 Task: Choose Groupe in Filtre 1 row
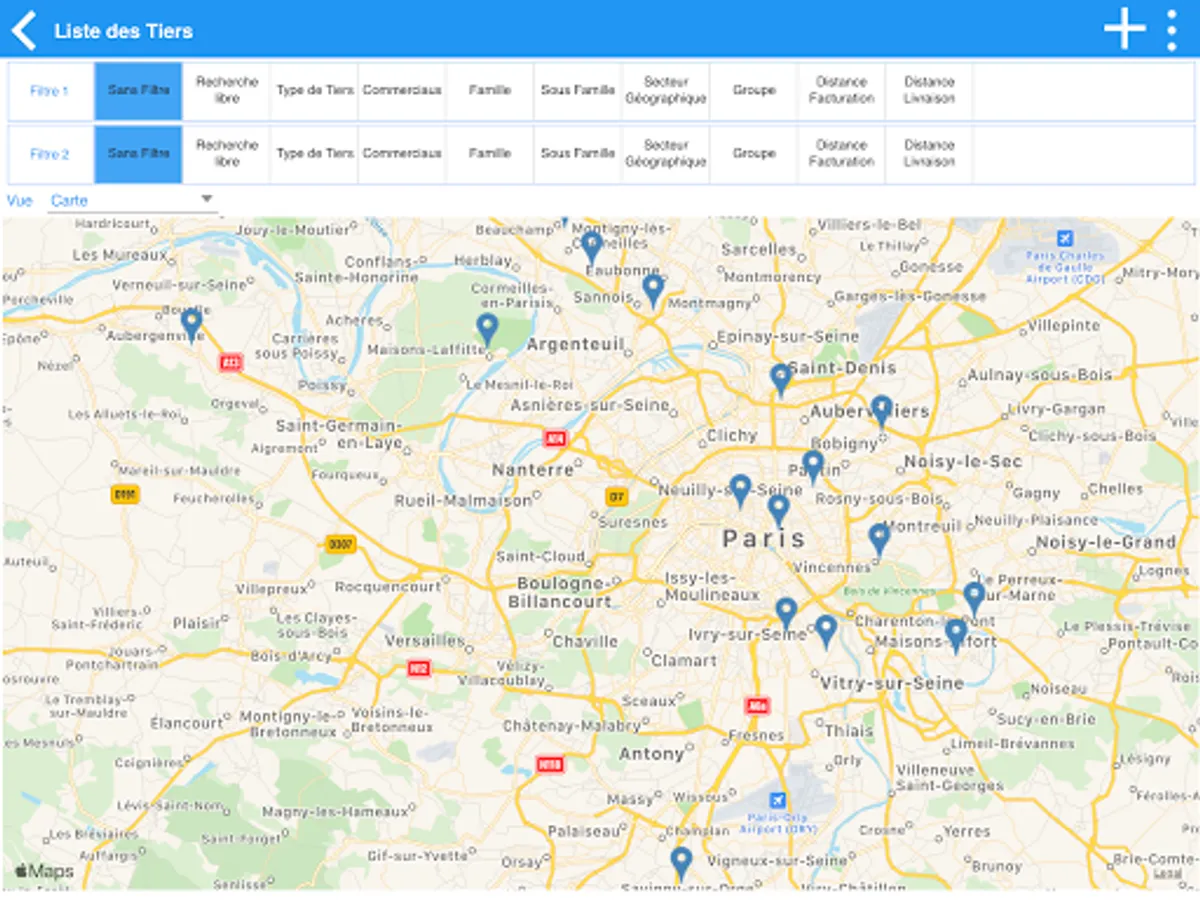pos(754,91)
